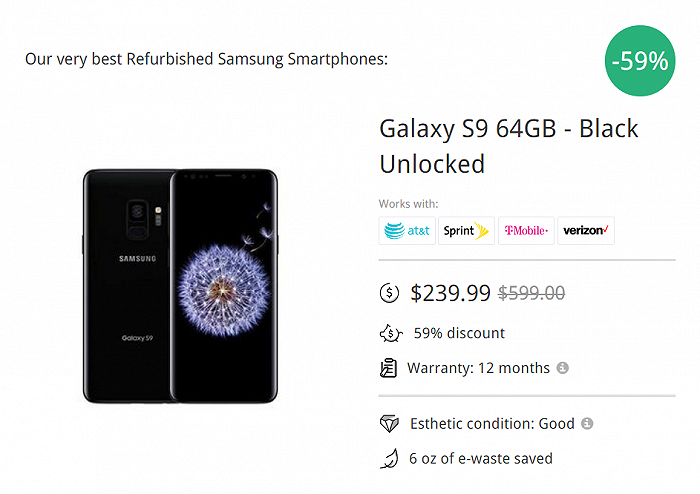The image size is (700, 494).
Task: Click the Verizon carrier logo
Action: (x=586, y=230)
